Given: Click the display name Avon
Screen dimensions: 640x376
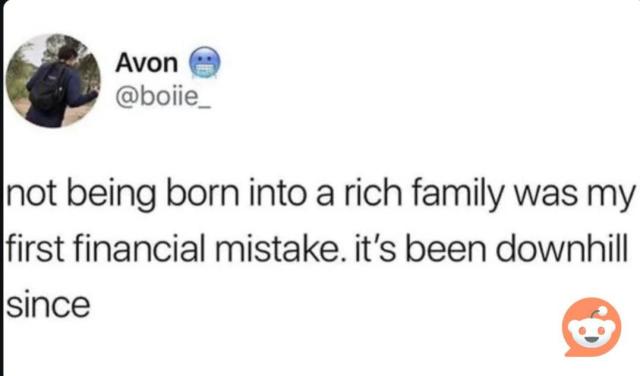Looking at the screenshot, I should click(147, 63).
